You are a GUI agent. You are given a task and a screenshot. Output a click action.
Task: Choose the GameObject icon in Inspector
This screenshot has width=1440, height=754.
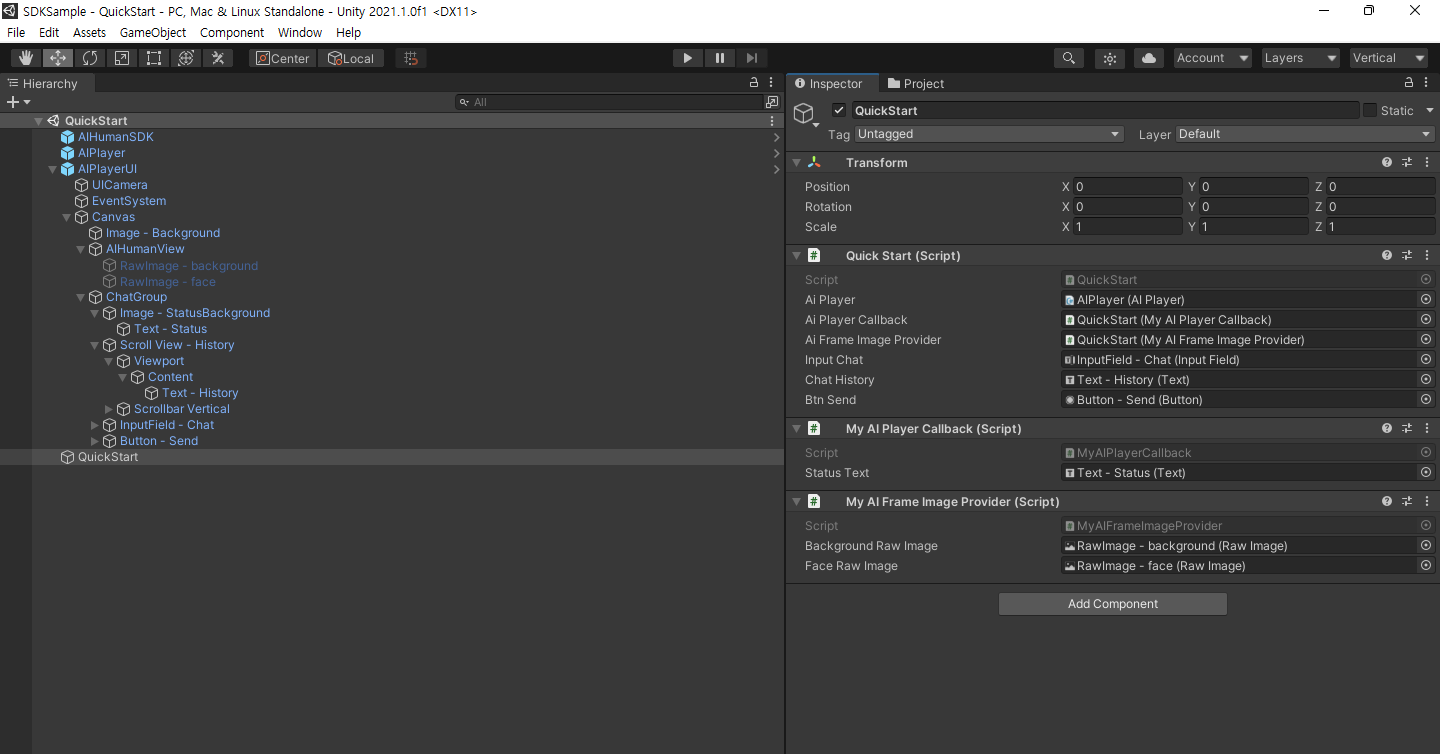806,114
